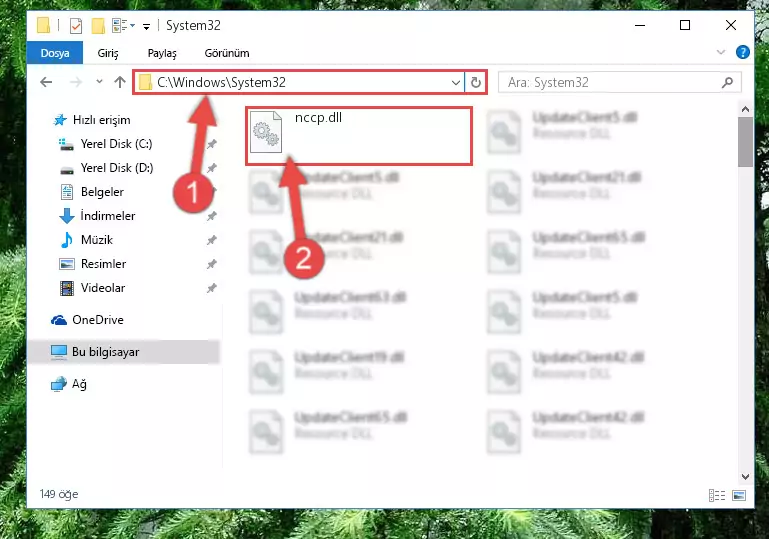
Task: Open recent locations dropdown arrow
Action: 99,81
